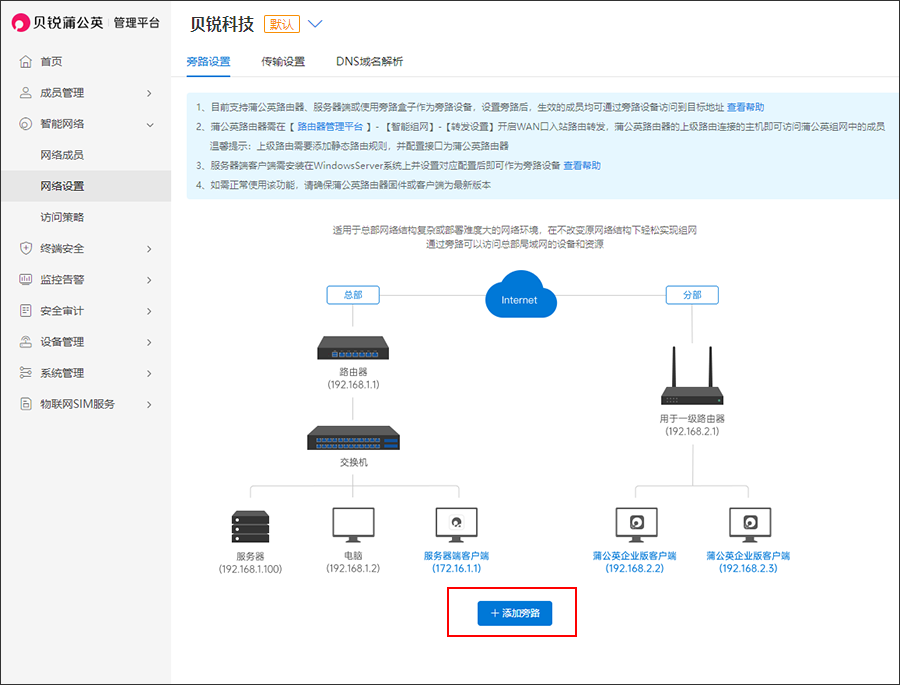Expand the 终端安全 menu chevron

tap(149, 249)
